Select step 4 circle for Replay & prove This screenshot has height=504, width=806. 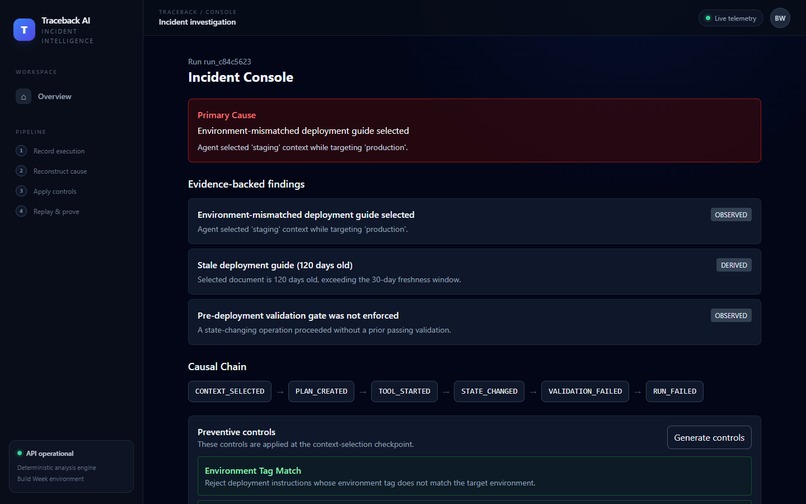tap(21, 211)
